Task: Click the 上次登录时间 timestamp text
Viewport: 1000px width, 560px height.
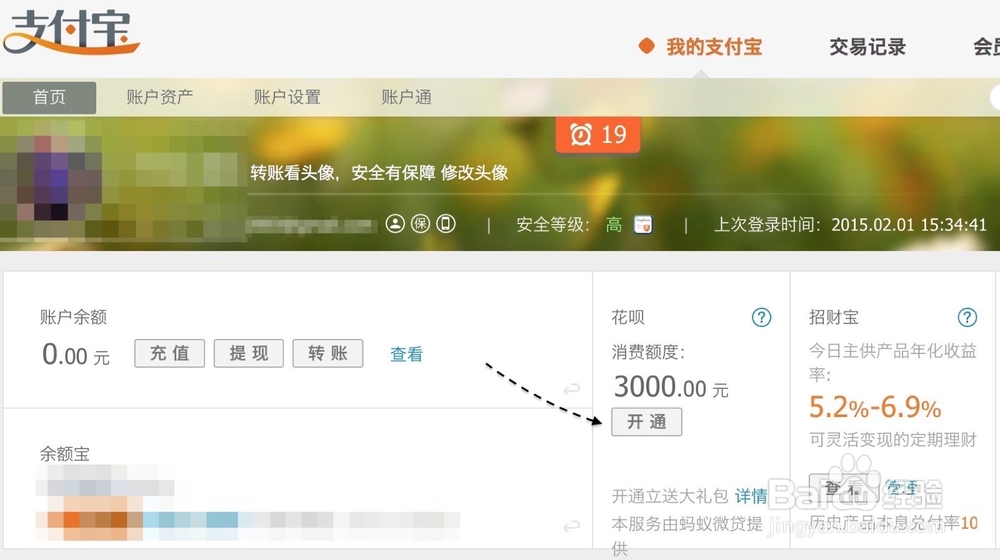Action: click(x=850, y=225)
